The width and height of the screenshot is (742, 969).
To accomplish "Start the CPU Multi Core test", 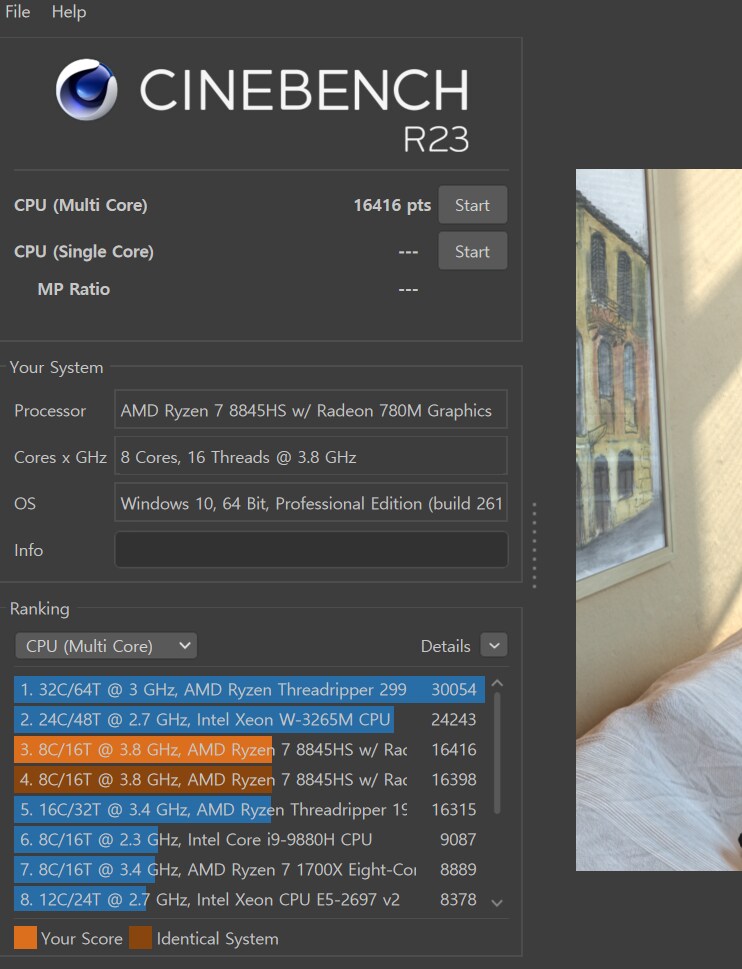I will [473, 205].
